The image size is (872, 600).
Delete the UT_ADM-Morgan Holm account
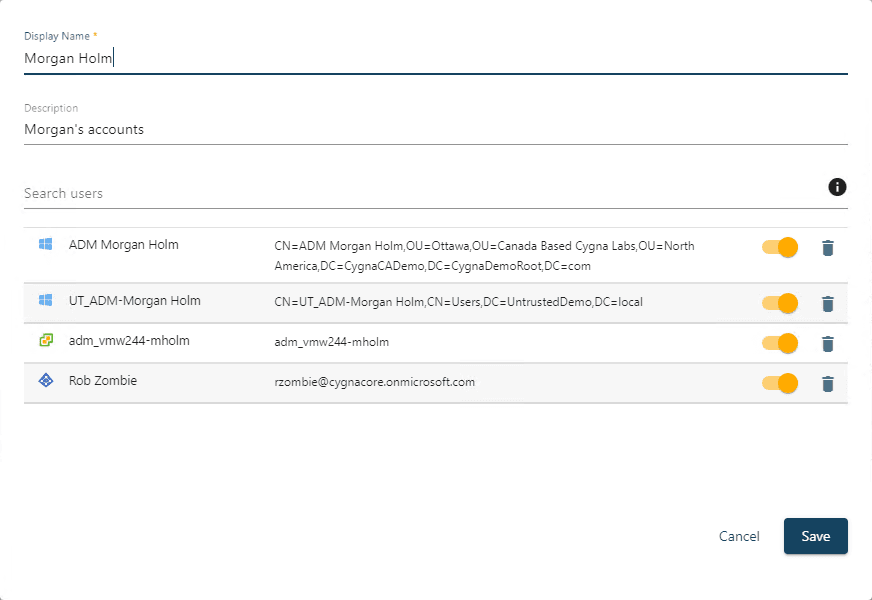tap(827, 304)
